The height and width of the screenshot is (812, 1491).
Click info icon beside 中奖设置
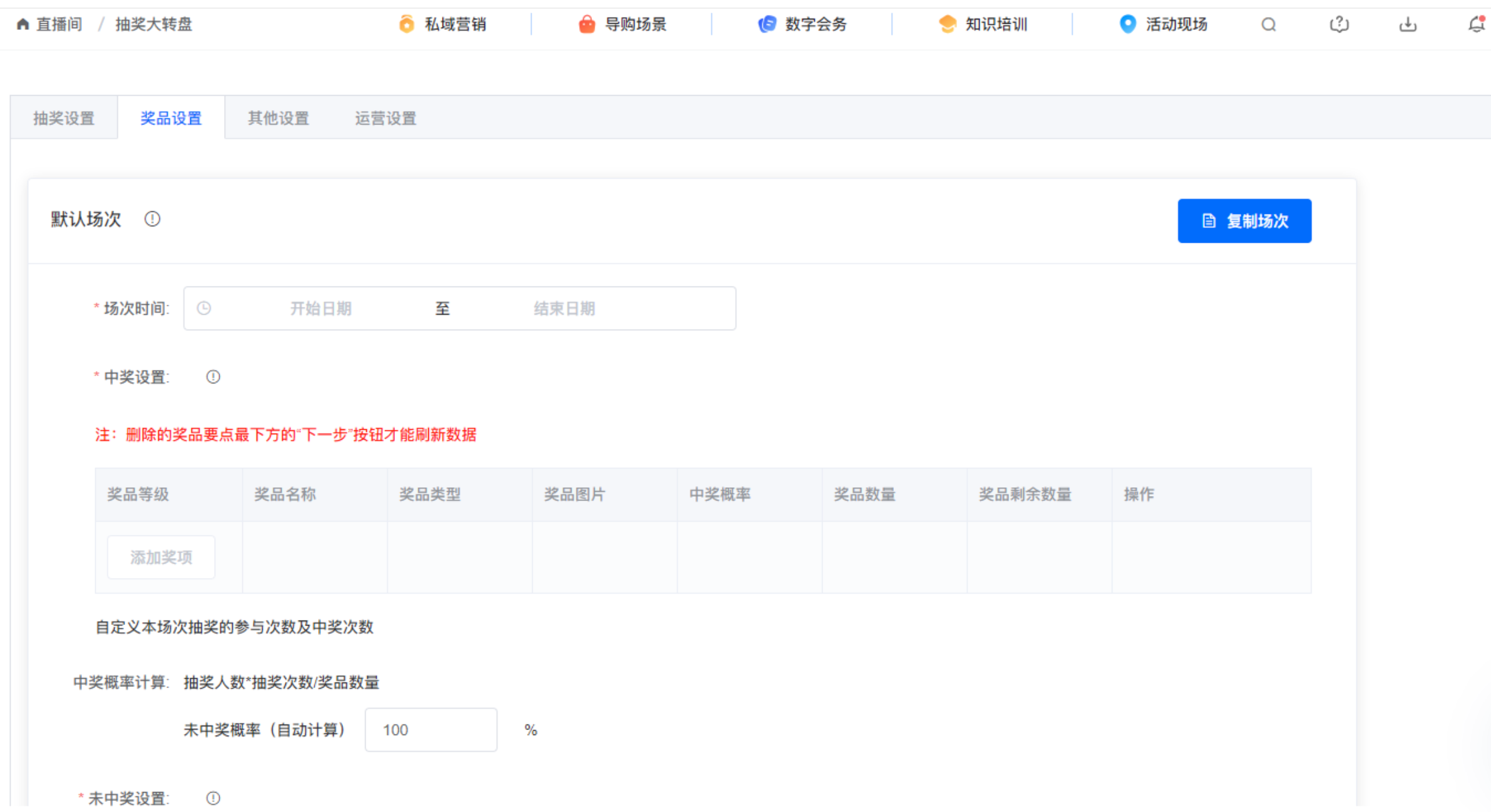tap(213, 377)
